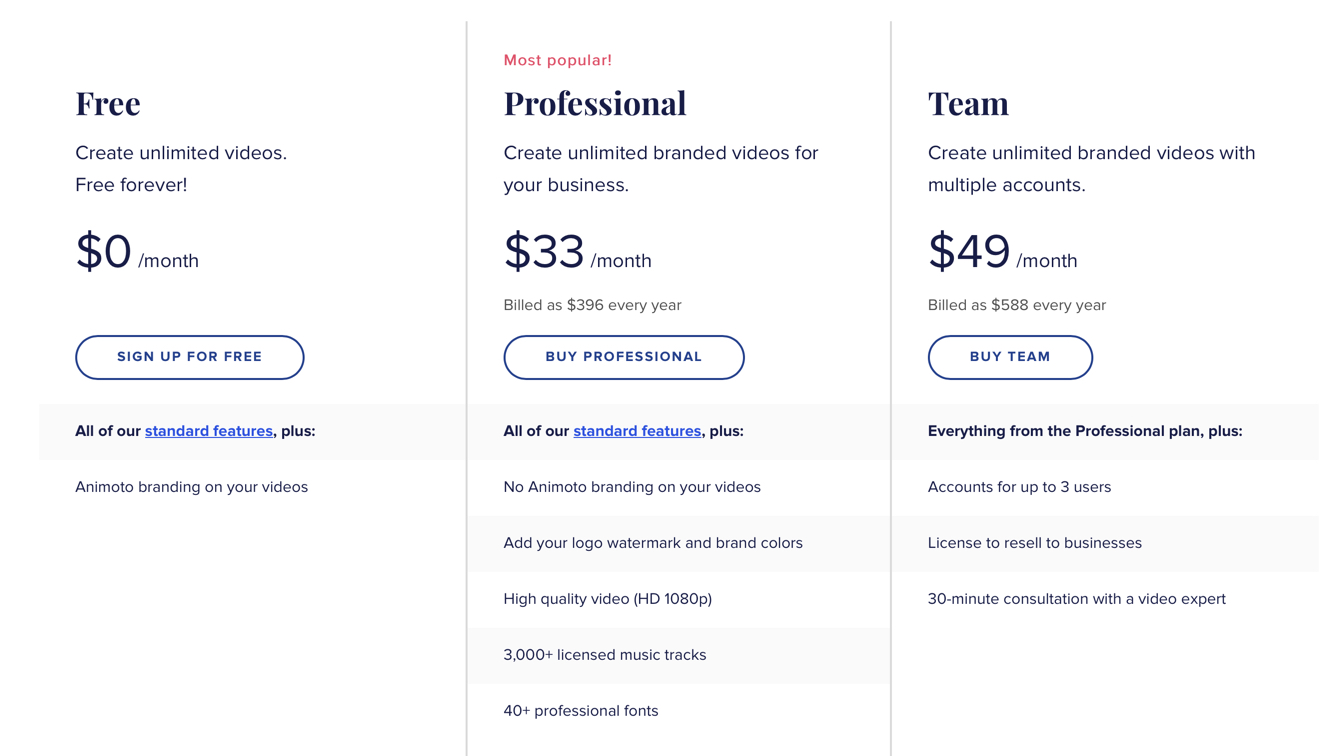Click the BUY PROFESSIONAL button
Viewport: 1332px width, 756px height.
tap(624, 357)
